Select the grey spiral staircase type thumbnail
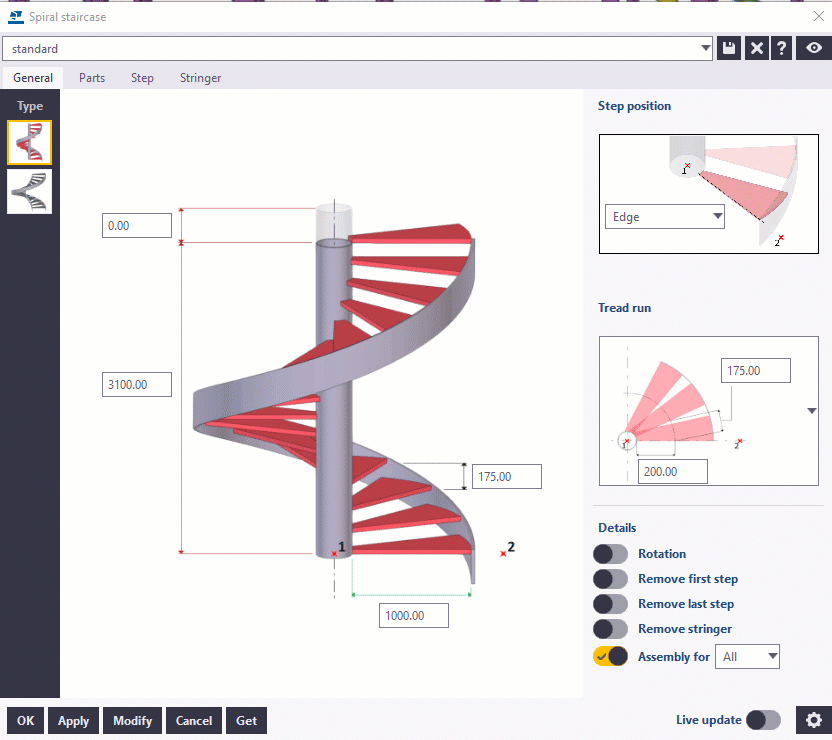Image resolution: width=832 pixels, height=740 pixels. (x=30, y=191)
